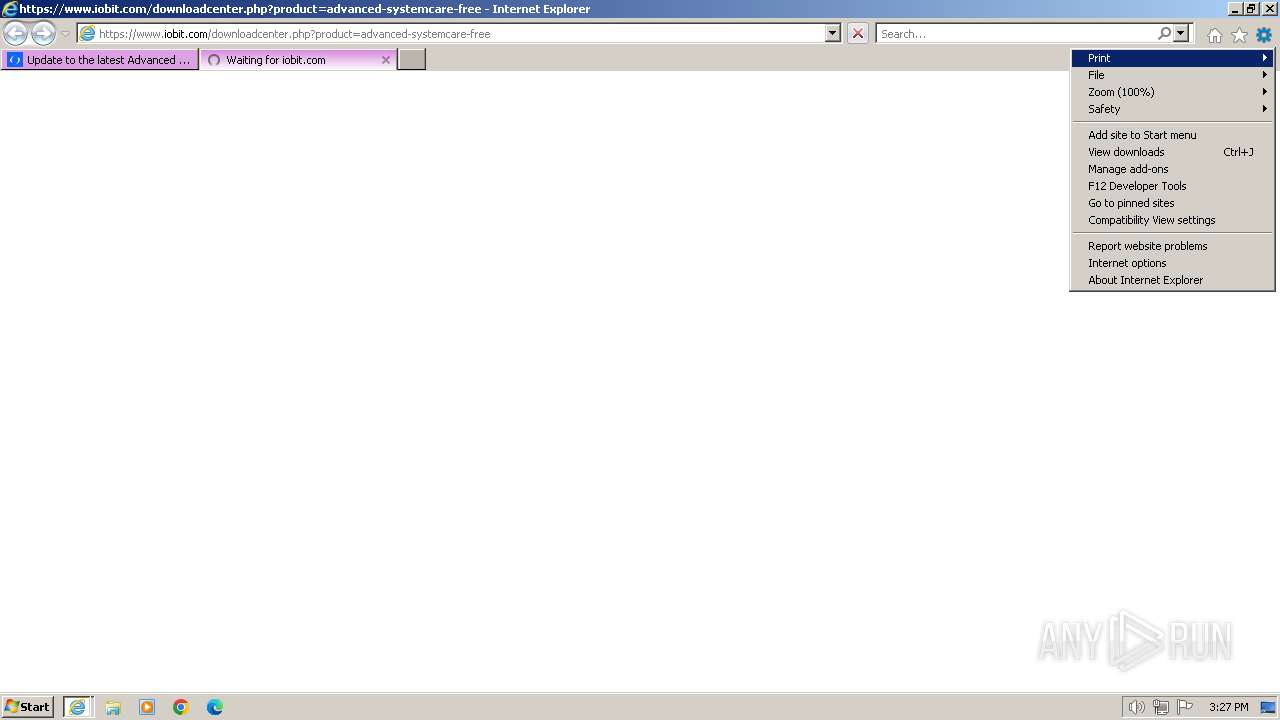Open the Print submenu
Screen dimensions: 1280x720
pos(1172,58)
